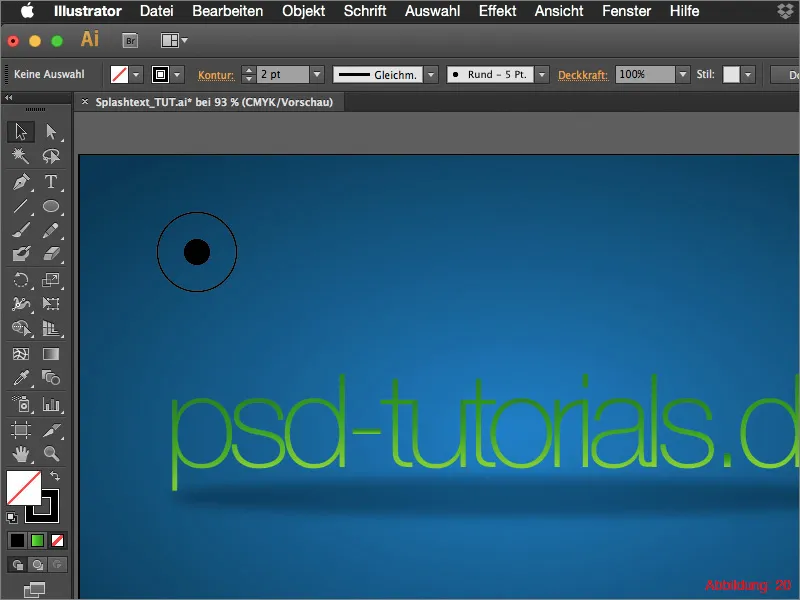
Task: Open the Kontur stroke panel link
Action: coord(216,75)
